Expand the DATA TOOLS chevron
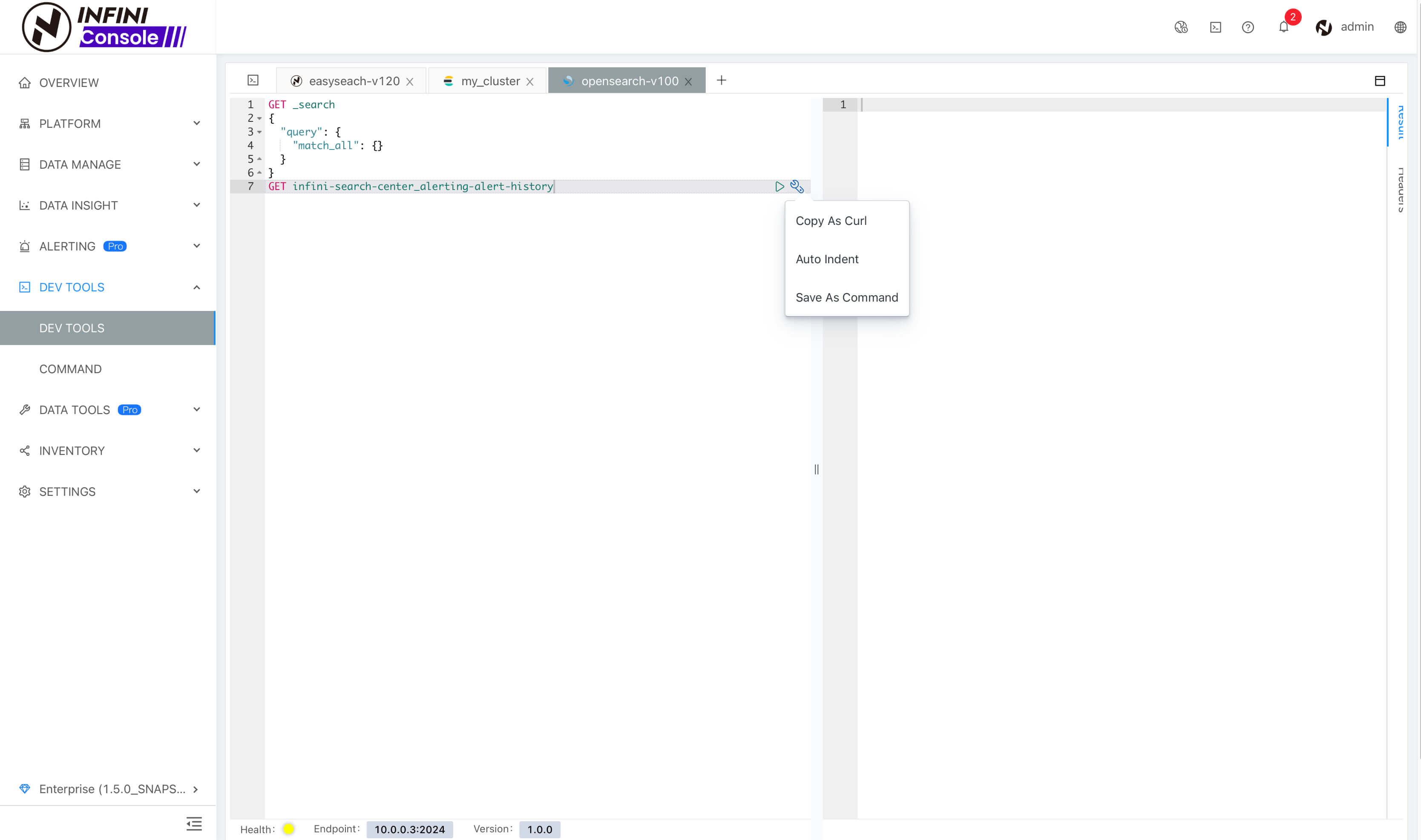Screen dimensions: 1421x840 196,409
